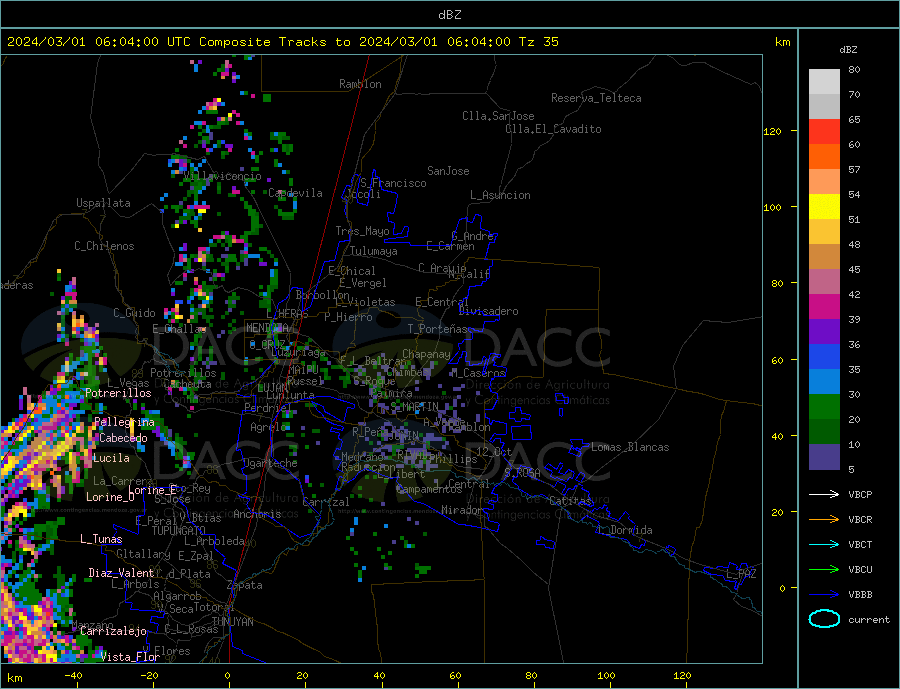Click the L_PAZ place label
This screenshot has height=689, width=900.
pyautogui.click(x=741, y=574)
